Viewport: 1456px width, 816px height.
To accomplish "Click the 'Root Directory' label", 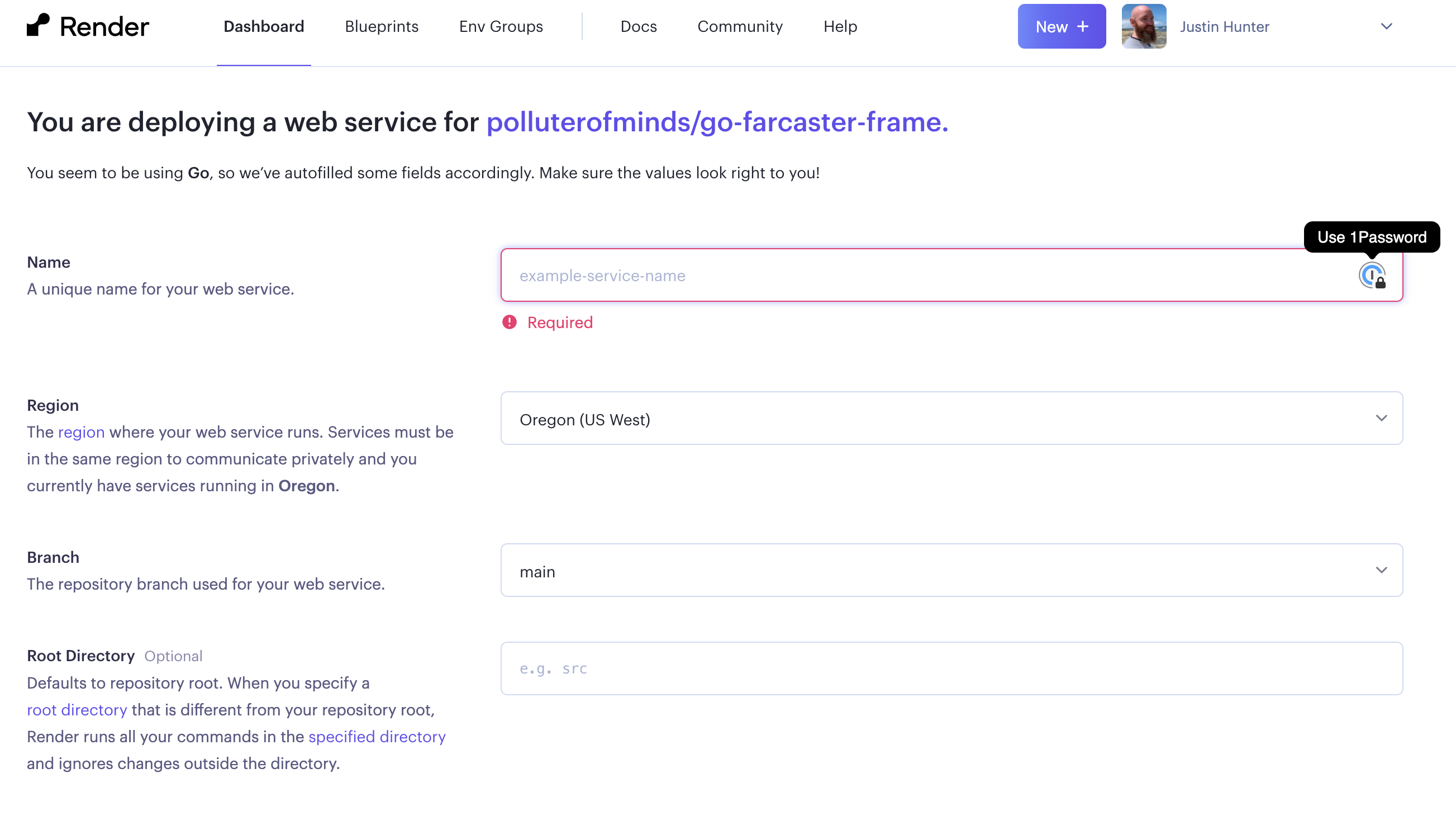I will [x=81, y=656].
